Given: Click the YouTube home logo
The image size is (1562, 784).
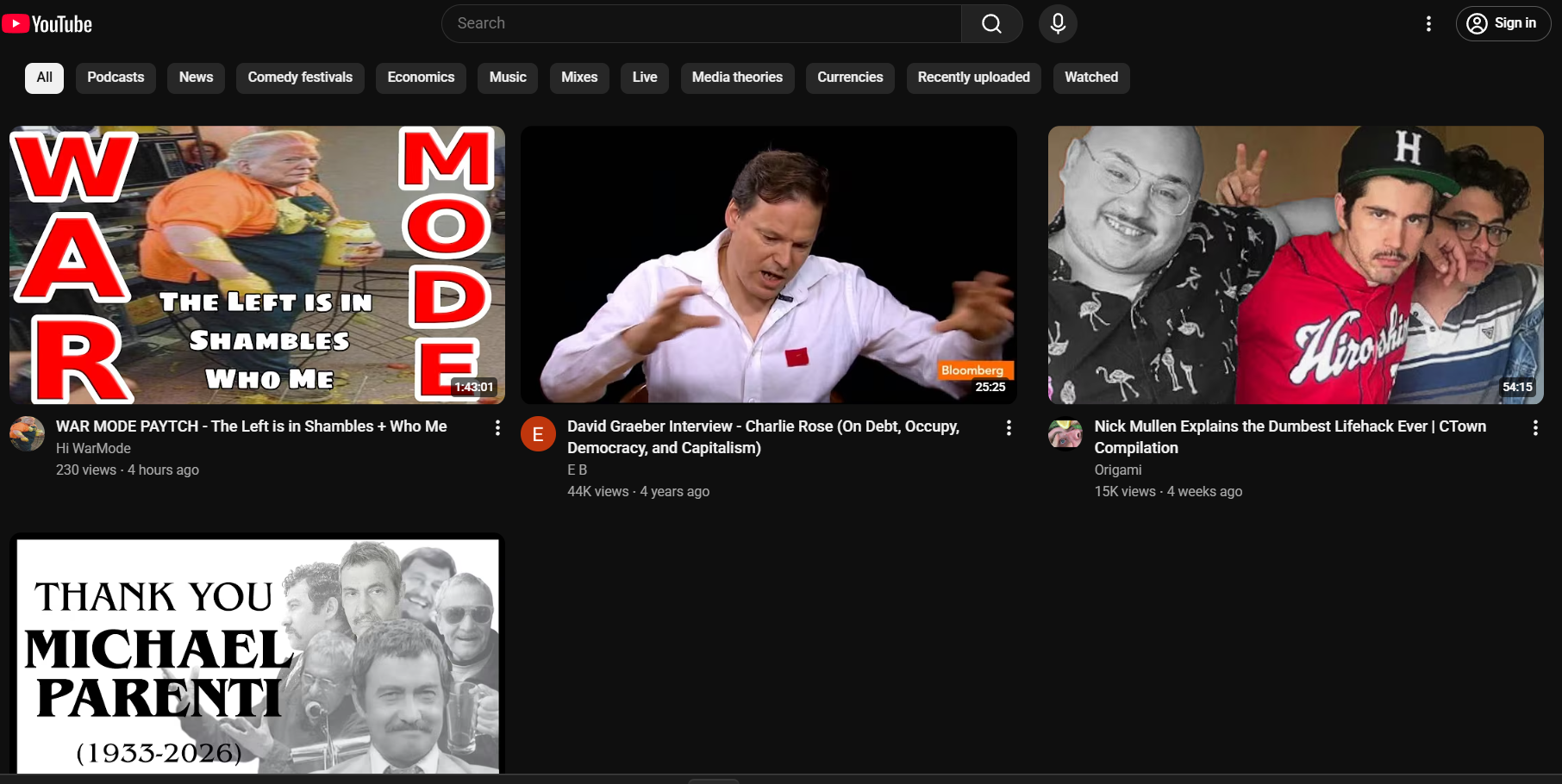Looking at the screenshot, I should coord(47,24).
